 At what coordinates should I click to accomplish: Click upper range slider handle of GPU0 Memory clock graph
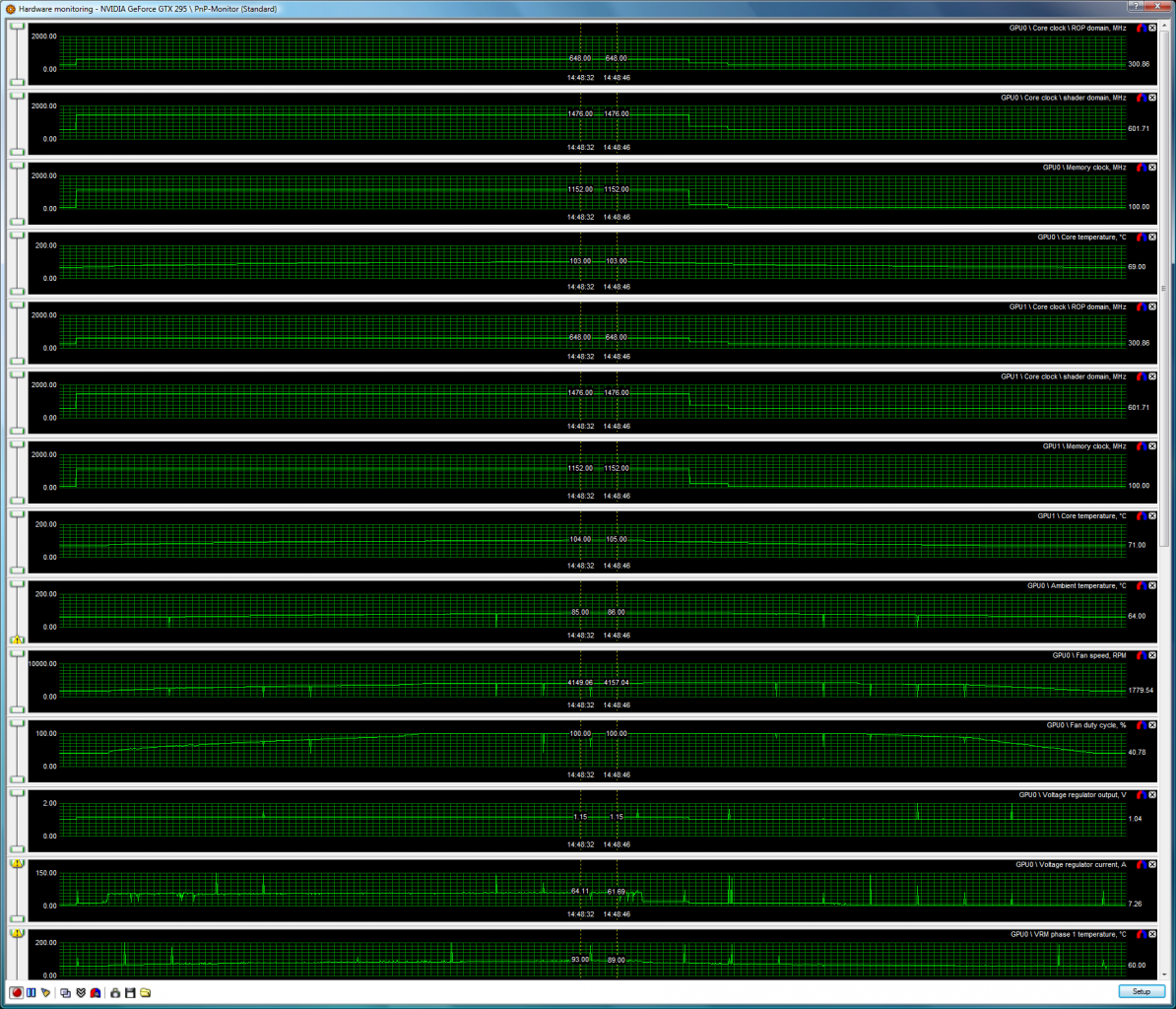[17, 166]
